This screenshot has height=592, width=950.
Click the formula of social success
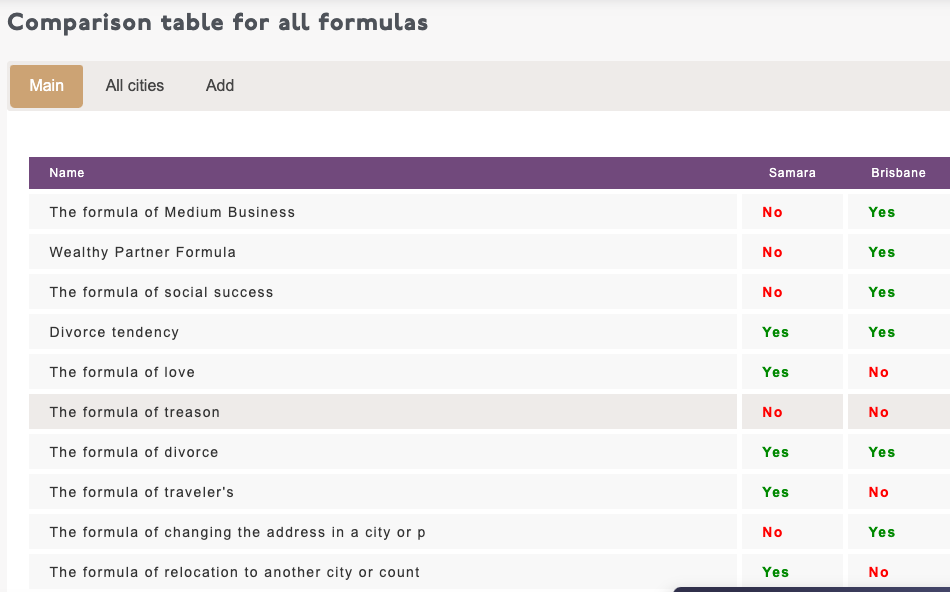[161, 292]
